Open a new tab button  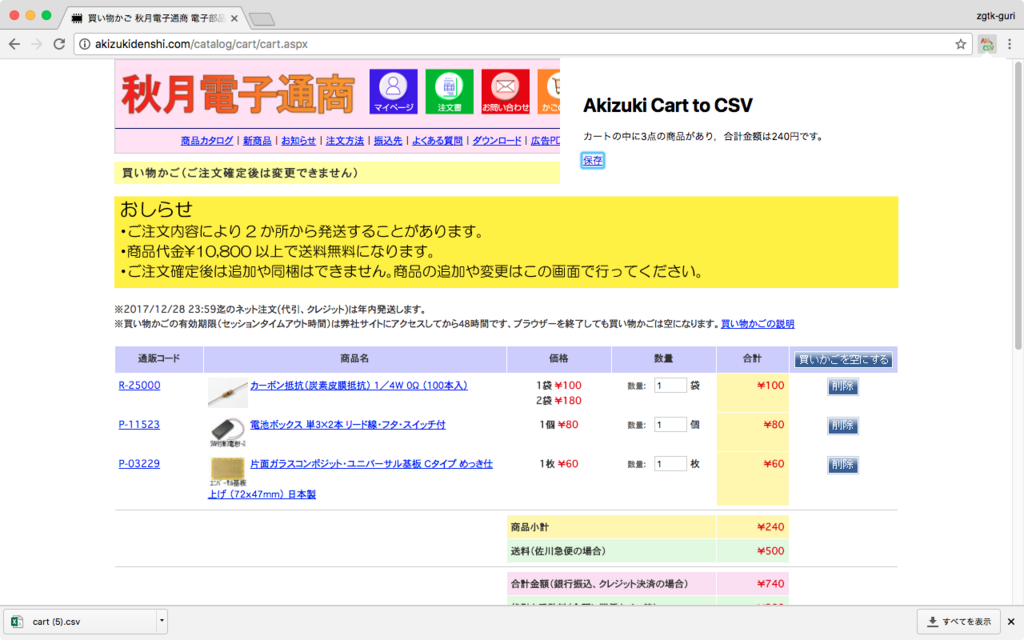[262, 19]
